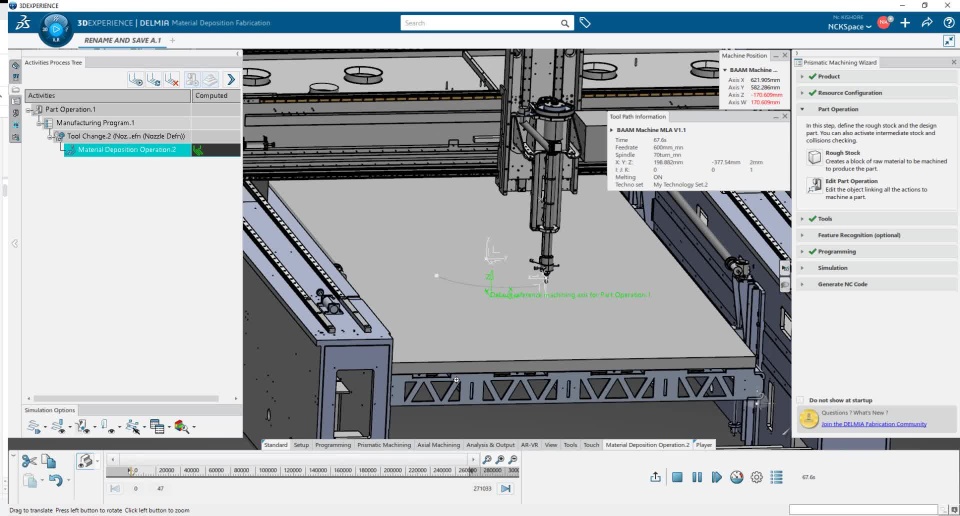Collapse the Part Operation wizard section

tap(802, 109)
